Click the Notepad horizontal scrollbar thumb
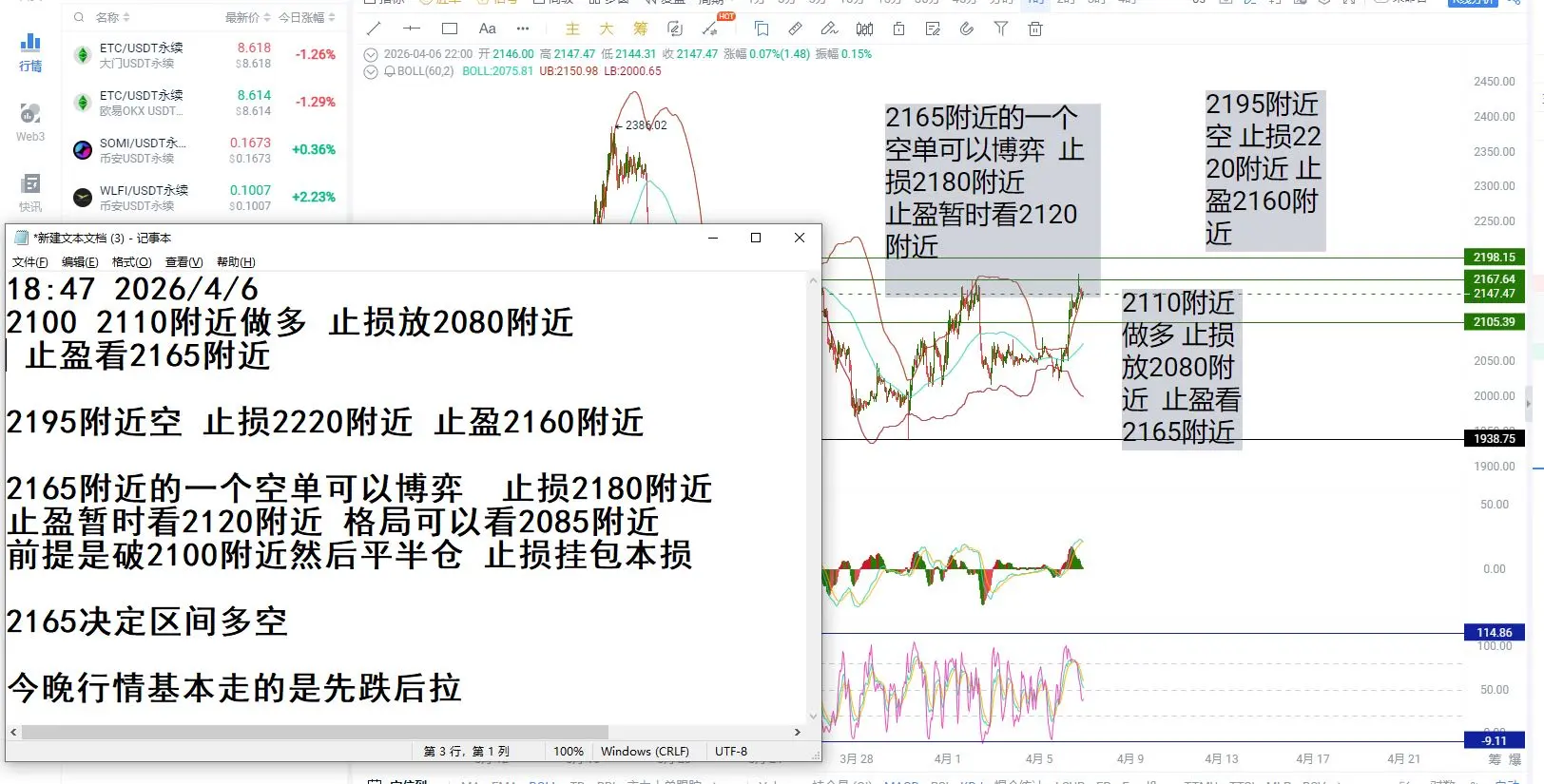 pos(315,733)
